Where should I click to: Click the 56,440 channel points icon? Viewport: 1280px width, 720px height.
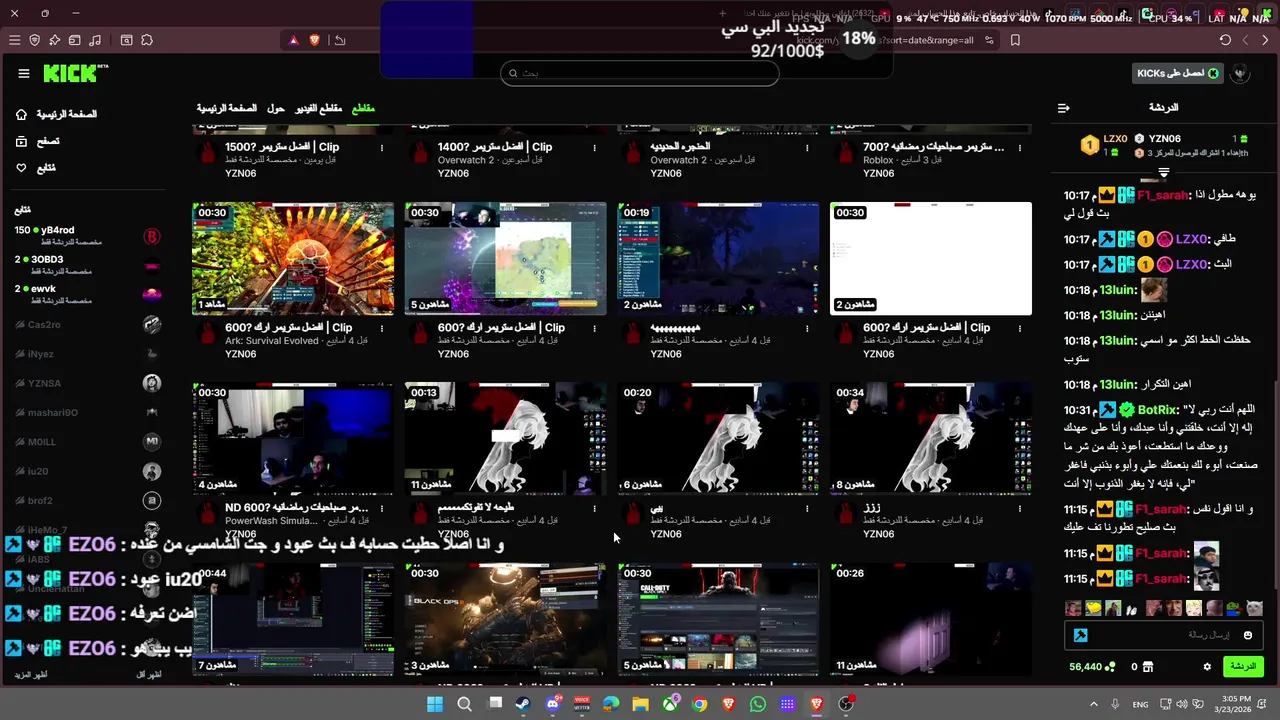1109,667
